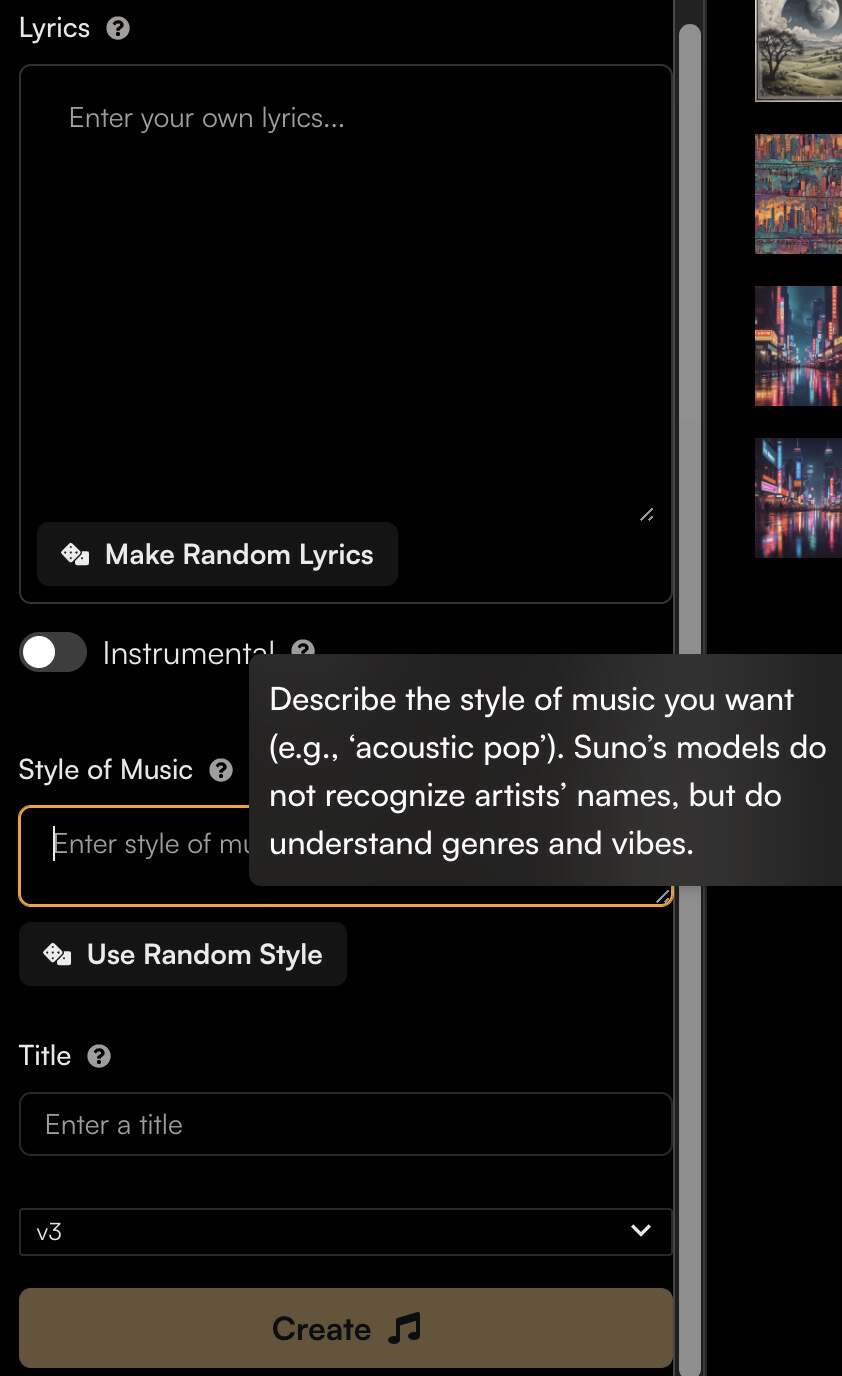The height and width of the screenshot is (1376, 842).
Task: Open the moonlit tree landscape song thumbnail
Action: (x=798, y=48)
